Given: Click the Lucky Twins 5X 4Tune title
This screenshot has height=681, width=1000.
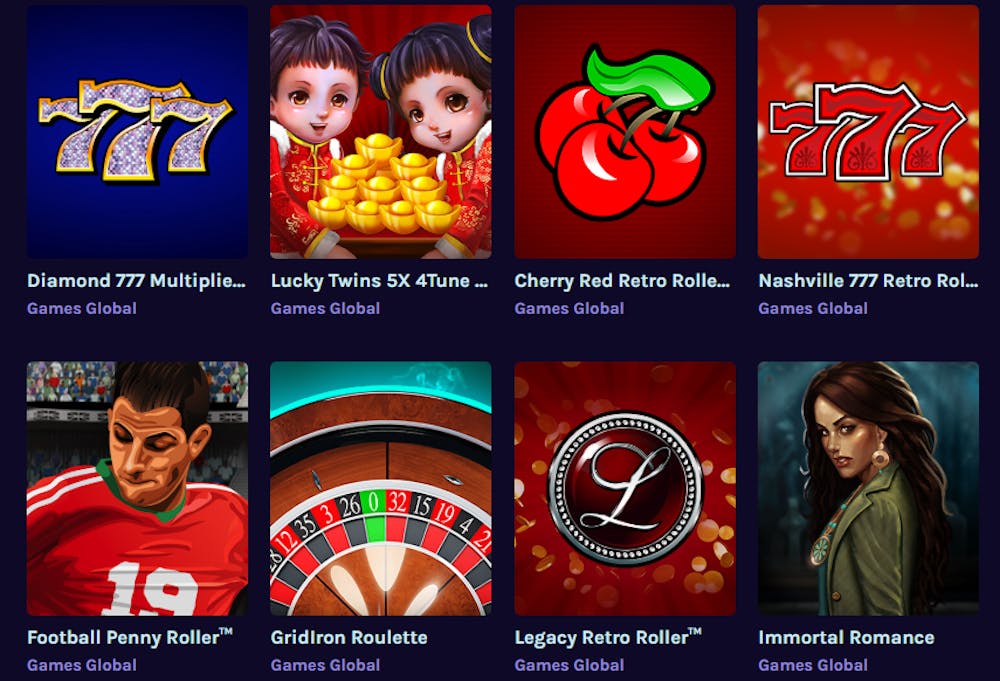Looking at the screenshot, I should 380,281.
